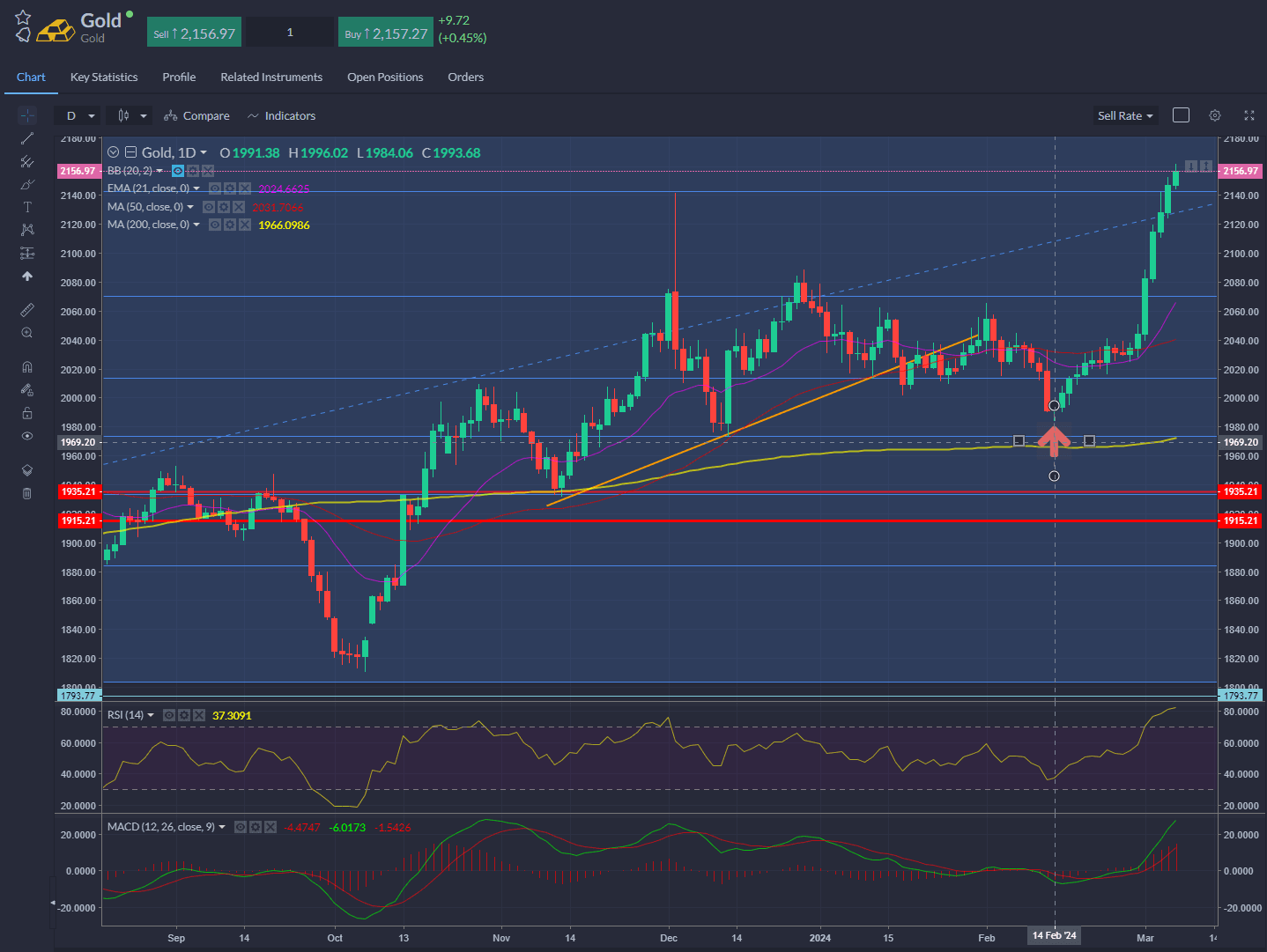The width and height of the screenshot is (1267, 952).
Task: Select the trend line drawing tool
Action: [x=26, y=138]
